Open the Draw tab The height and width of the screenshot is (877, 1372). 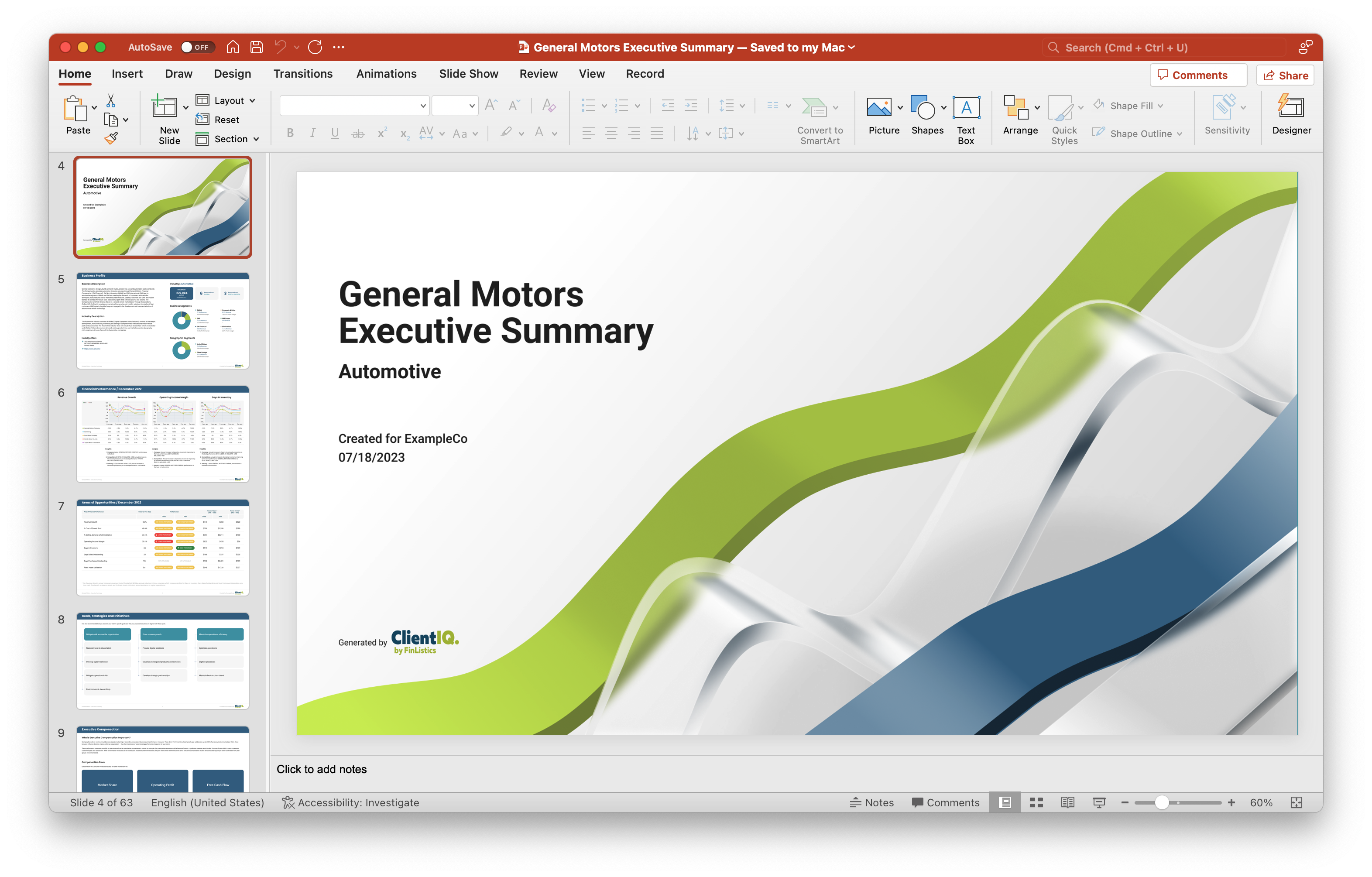coord(178,73)
